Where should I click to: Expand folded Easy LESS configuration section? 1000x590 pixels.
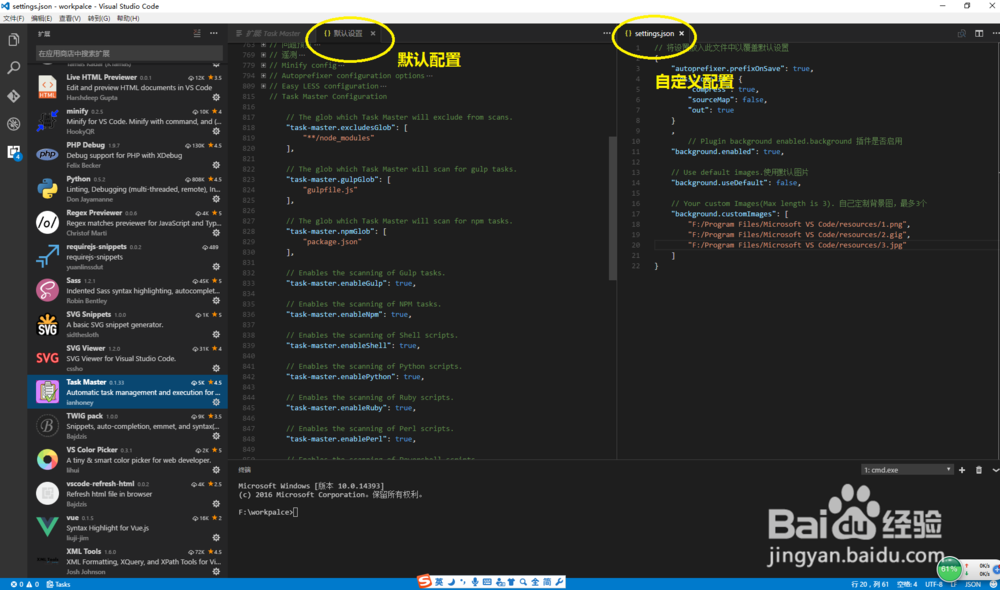click(263, 86)
